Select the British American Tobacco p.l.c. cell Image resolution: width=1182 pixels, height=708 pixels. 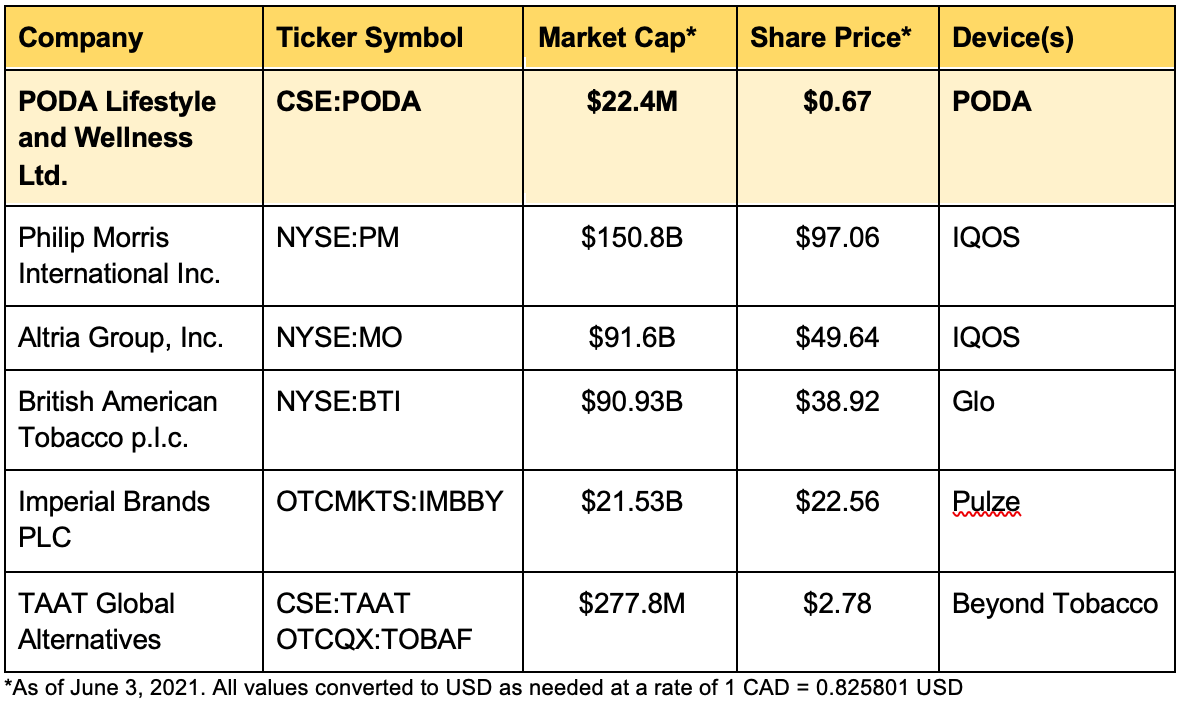point(134,420)
